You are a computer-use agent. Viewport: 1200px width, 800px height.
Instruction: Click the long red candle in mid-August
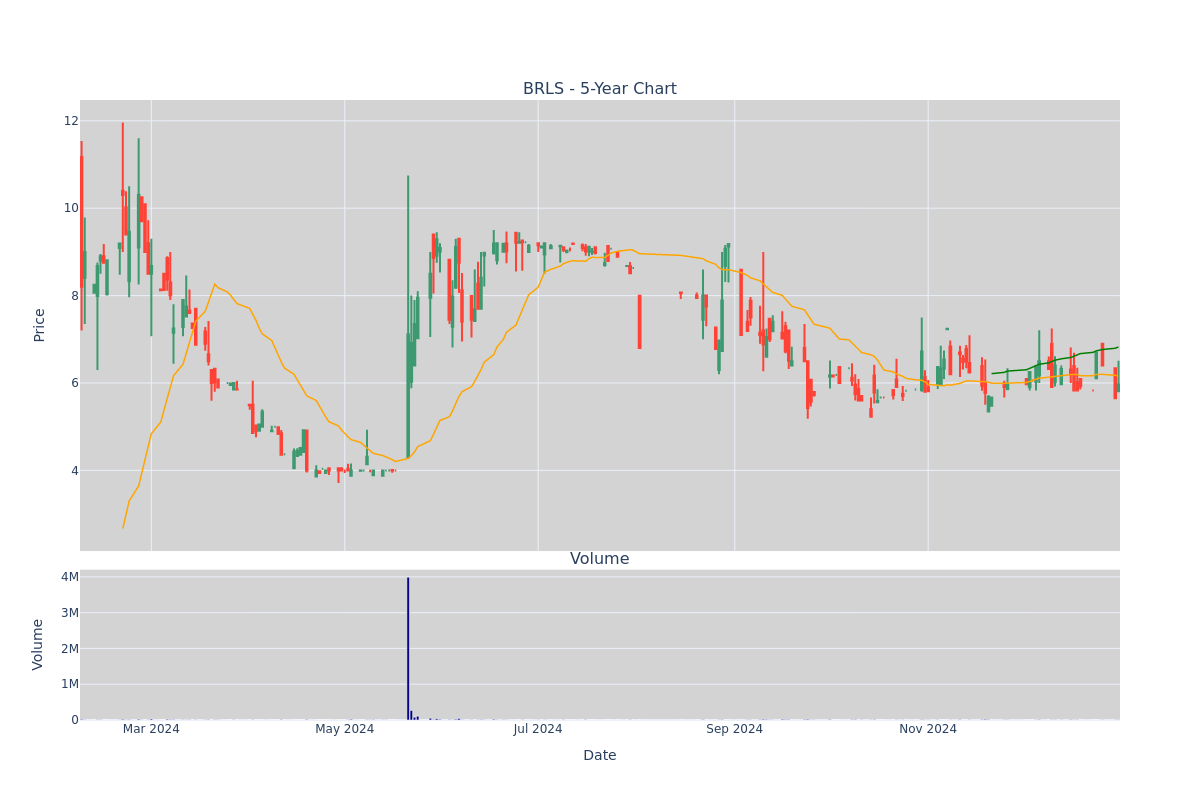[640, 322]
